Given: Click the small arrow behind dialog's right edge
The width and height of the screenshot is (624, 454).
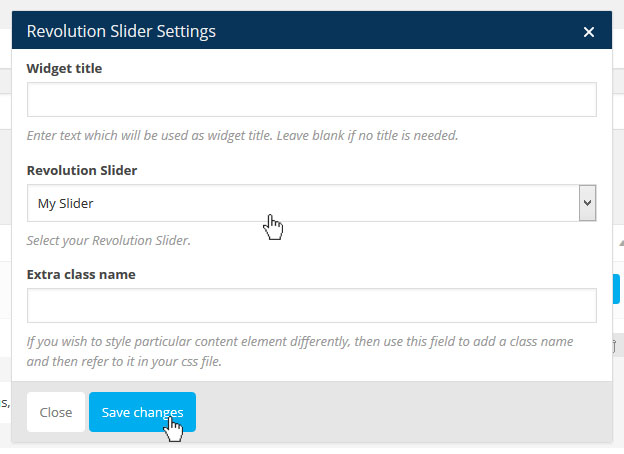Looking at the screenshot, I should tap(619, 242).
